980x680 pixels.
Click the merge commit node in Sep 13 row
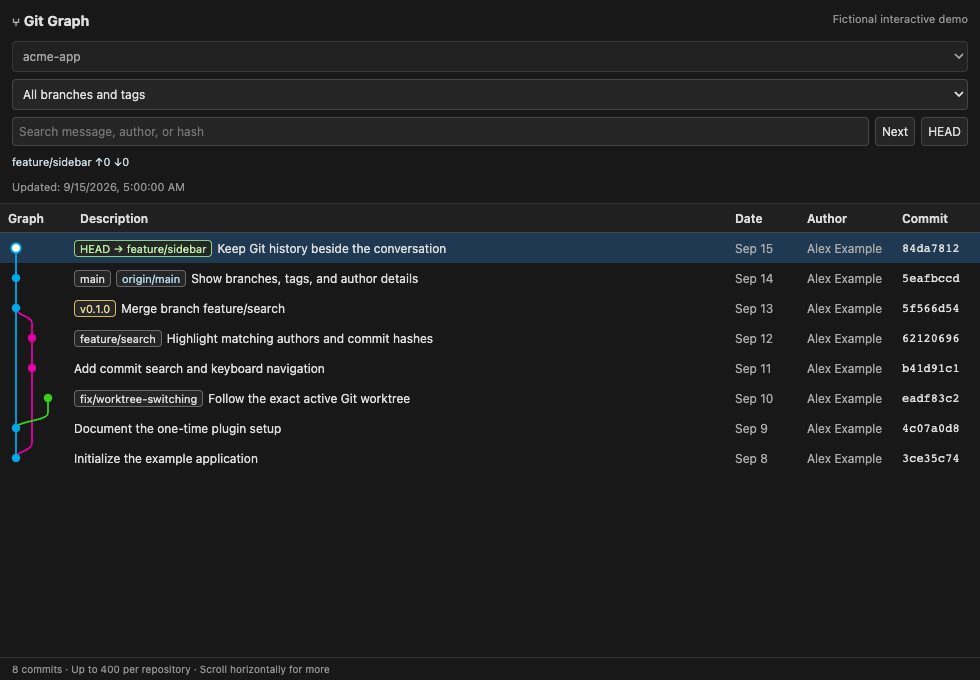click(16, 308)
